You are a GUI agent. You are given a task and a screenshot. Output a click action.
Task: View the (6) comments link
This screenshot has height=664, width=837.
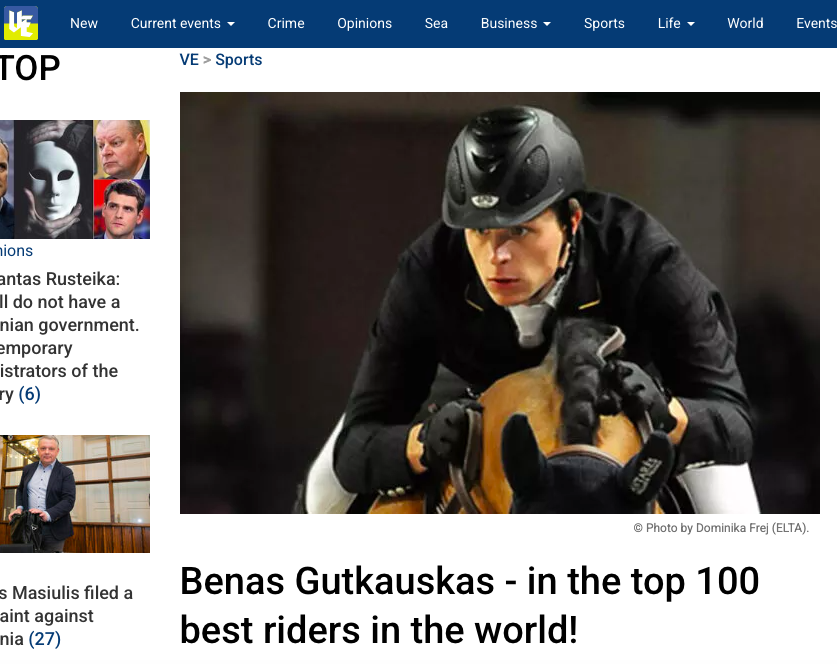29,394
